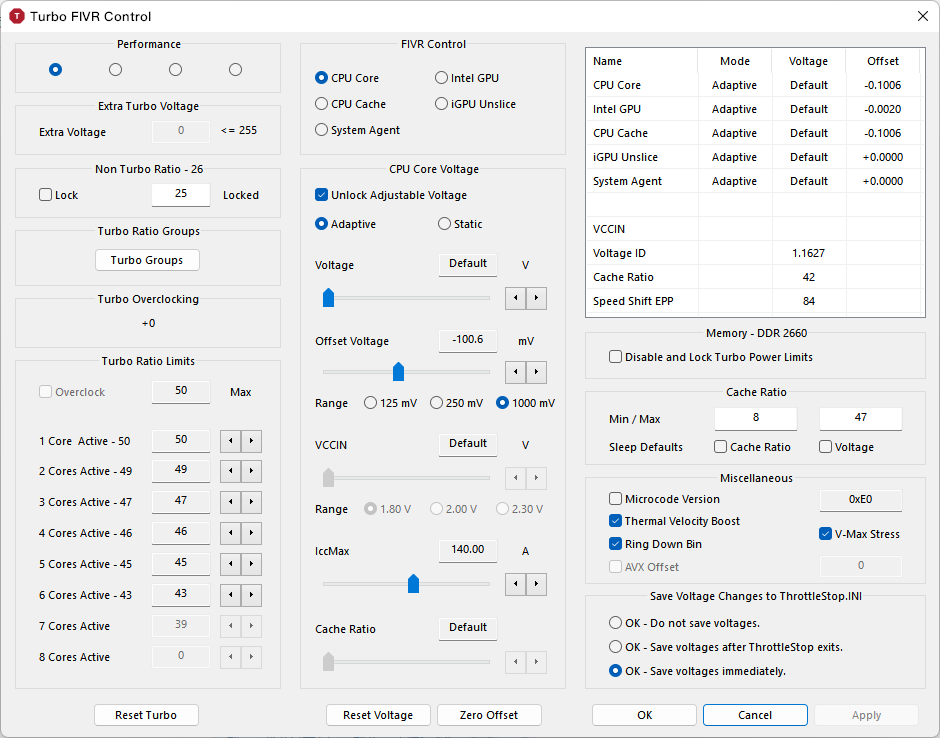Decrease the 3 Cores Active ratio arrow

click(230, 503)
